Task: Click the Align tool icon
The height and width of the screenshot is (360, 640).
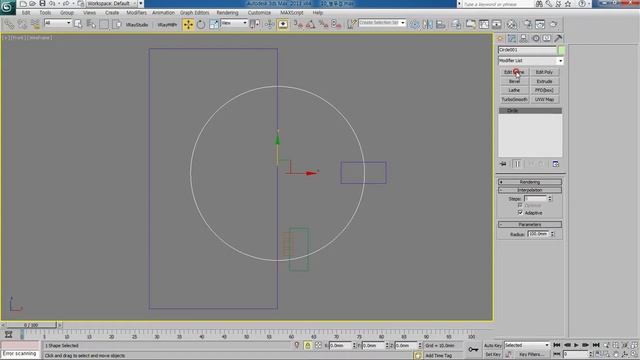Action: (441, 24)
